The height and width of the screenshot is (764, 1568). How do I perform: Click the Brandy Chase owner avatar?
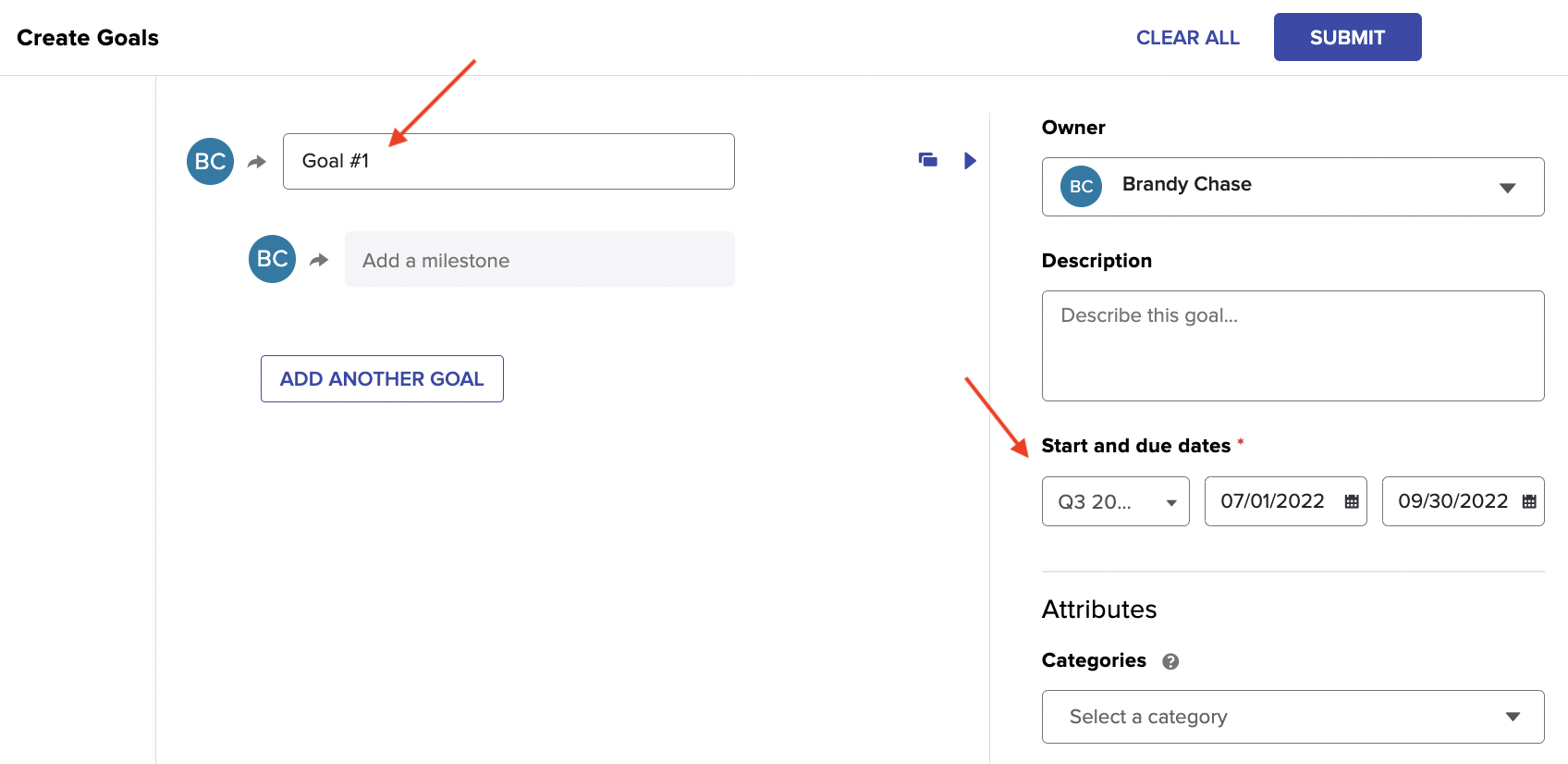[x=1081, y=186]
